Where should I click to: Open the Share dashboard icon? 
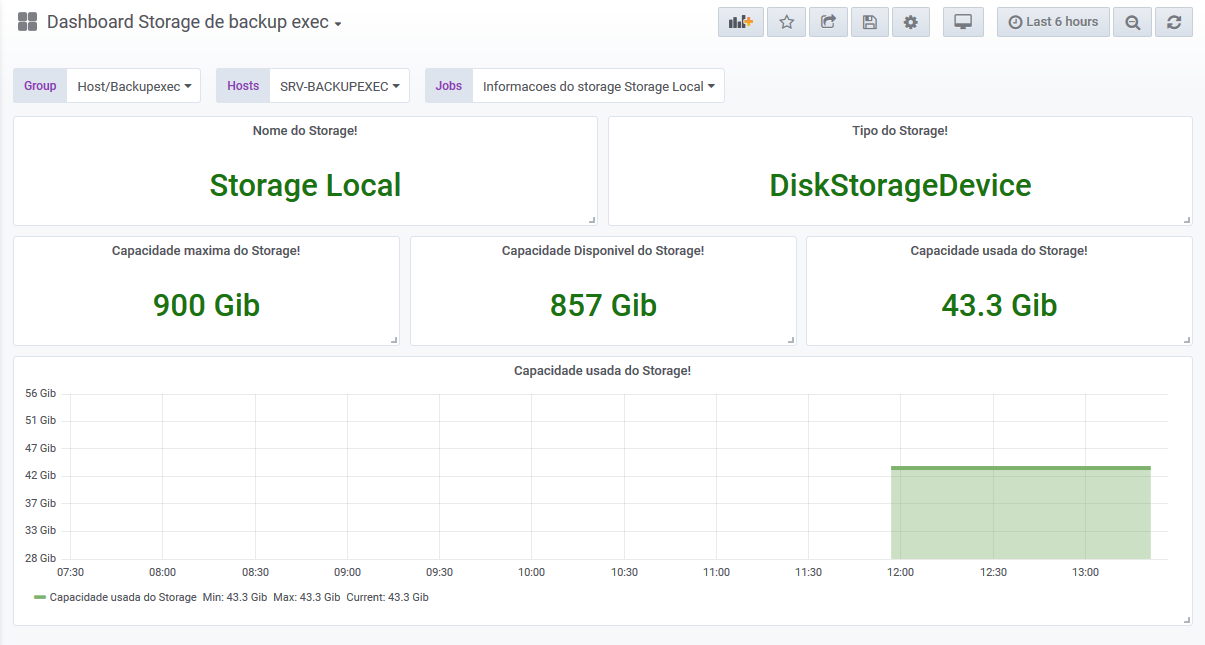pos(828,22)
